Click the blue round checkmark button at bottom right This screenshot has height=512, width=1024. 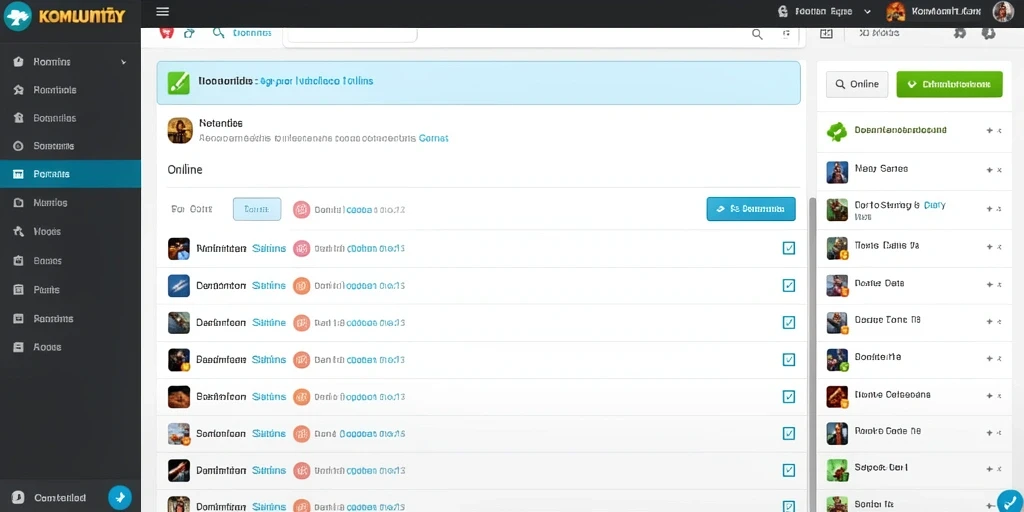1010,501
